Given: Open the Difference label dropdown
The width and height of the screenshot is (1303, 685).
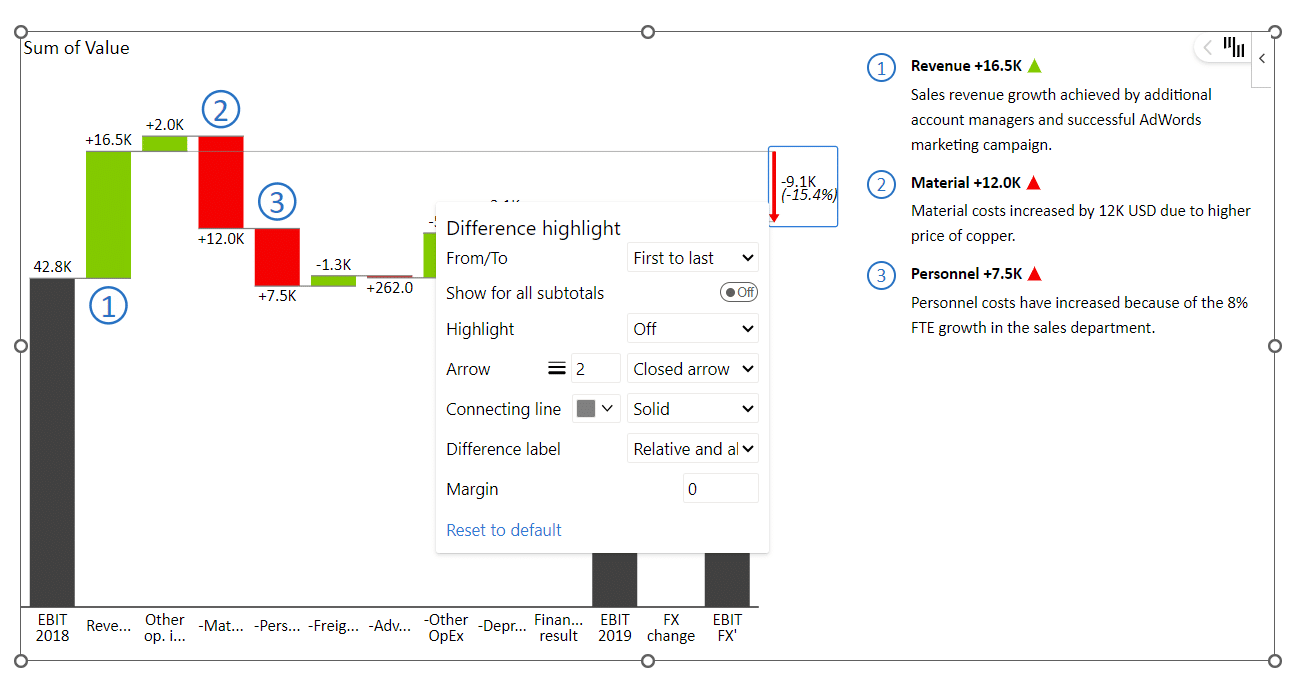Looking at the screenshot, I should [x=693, y=448].
